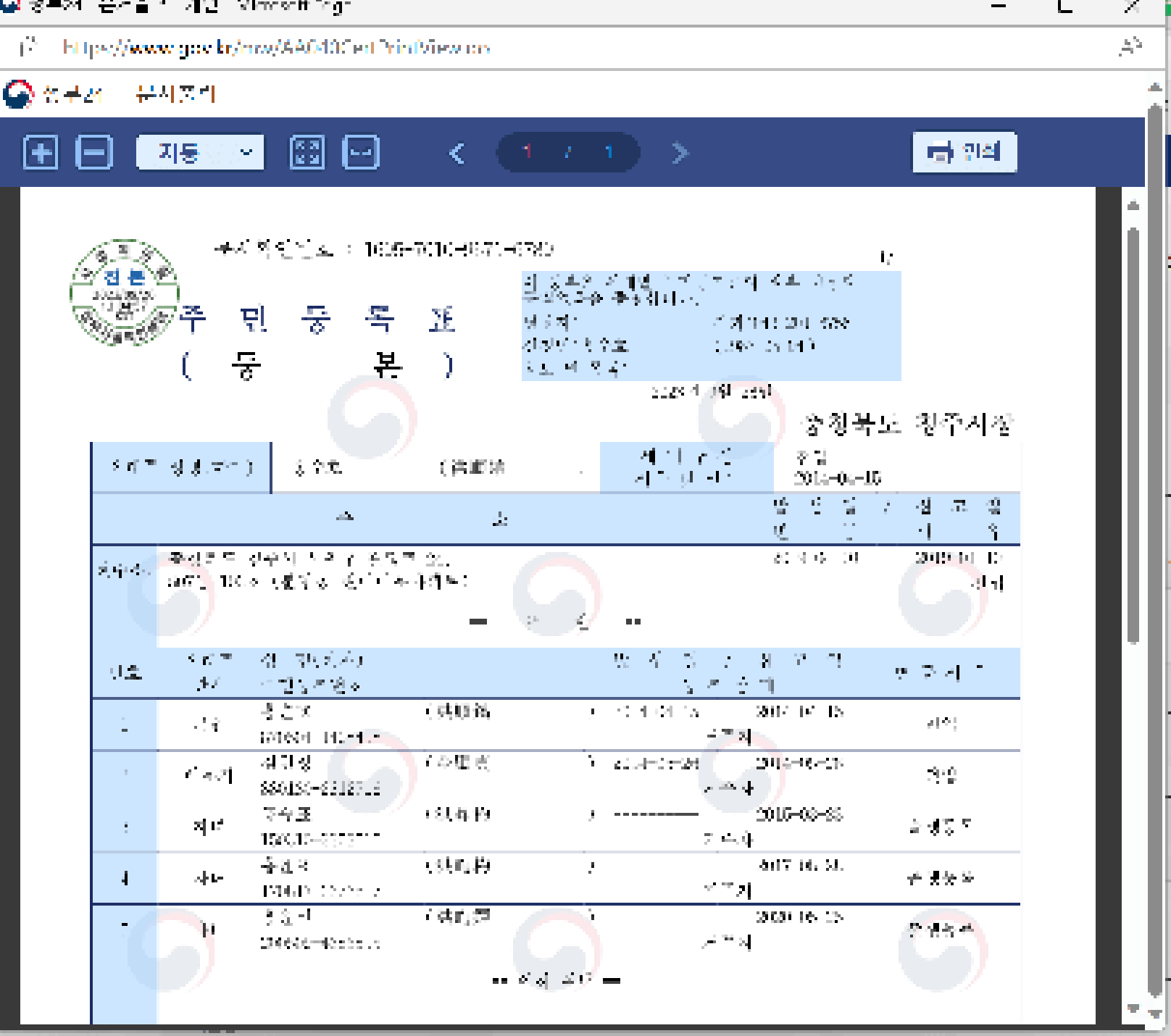The height and width of the screenshot is (1036, 1171).
Task: Zoom out of the document
Action: 93,152
